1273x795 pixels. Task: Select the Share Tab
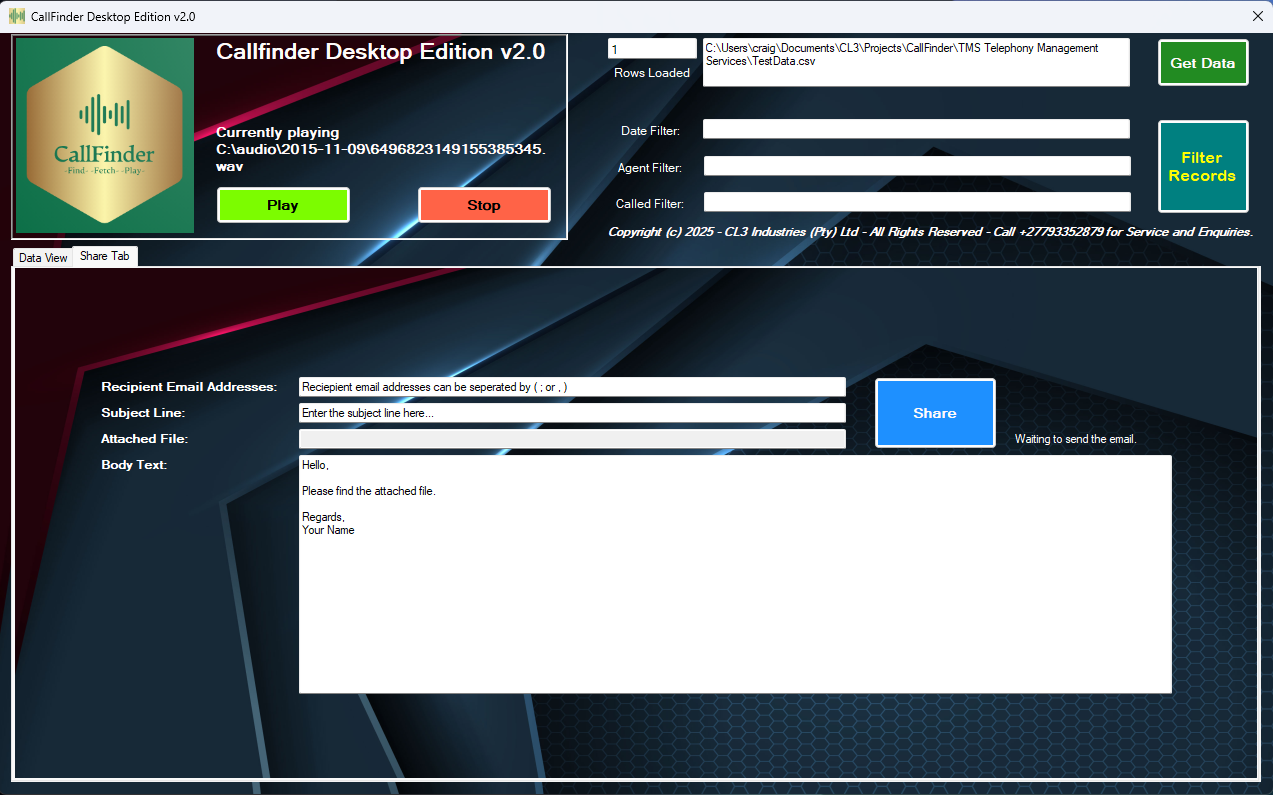point(104,256)
